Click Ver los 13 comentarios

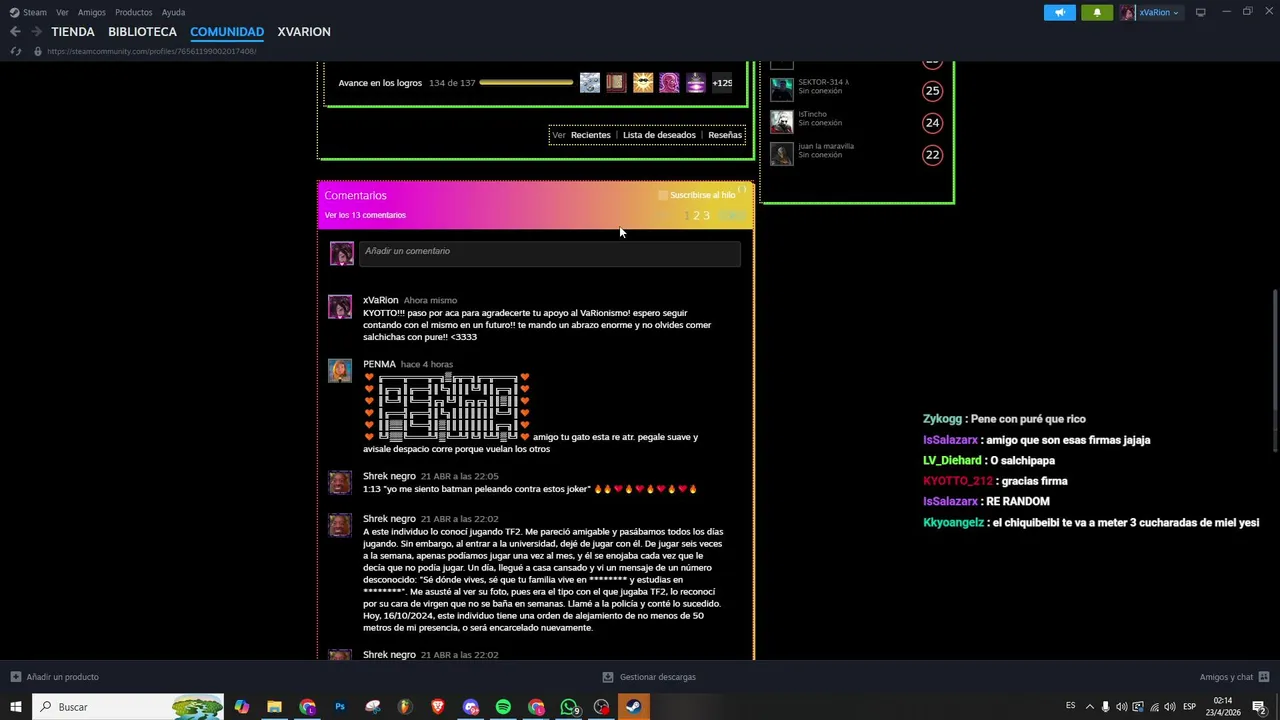pyautogui.click(x=365, y=215)
